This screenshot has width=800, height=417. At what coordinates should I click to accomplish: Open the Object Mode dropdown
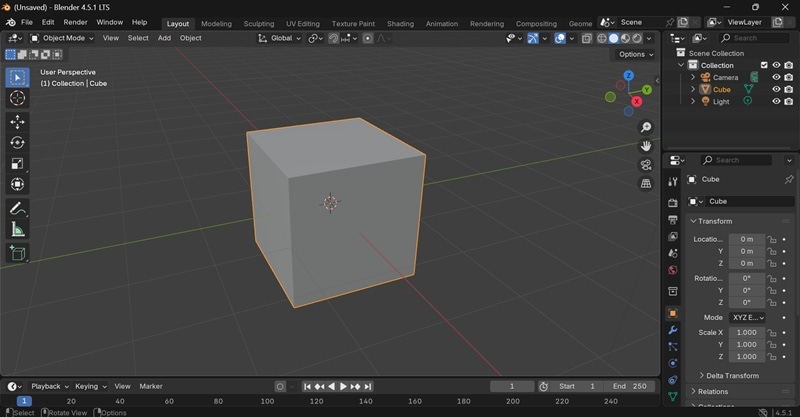(62, 38)
